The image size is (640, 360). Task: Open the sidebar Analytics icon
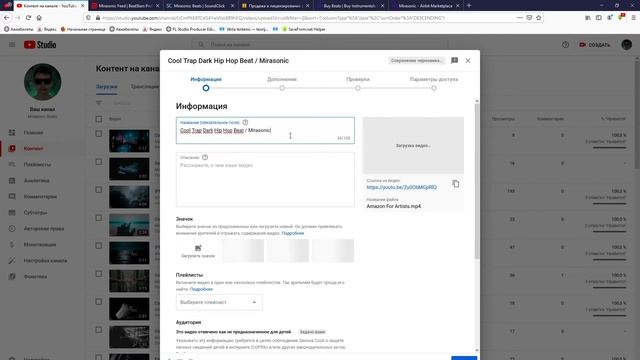[x=12, y=180]
